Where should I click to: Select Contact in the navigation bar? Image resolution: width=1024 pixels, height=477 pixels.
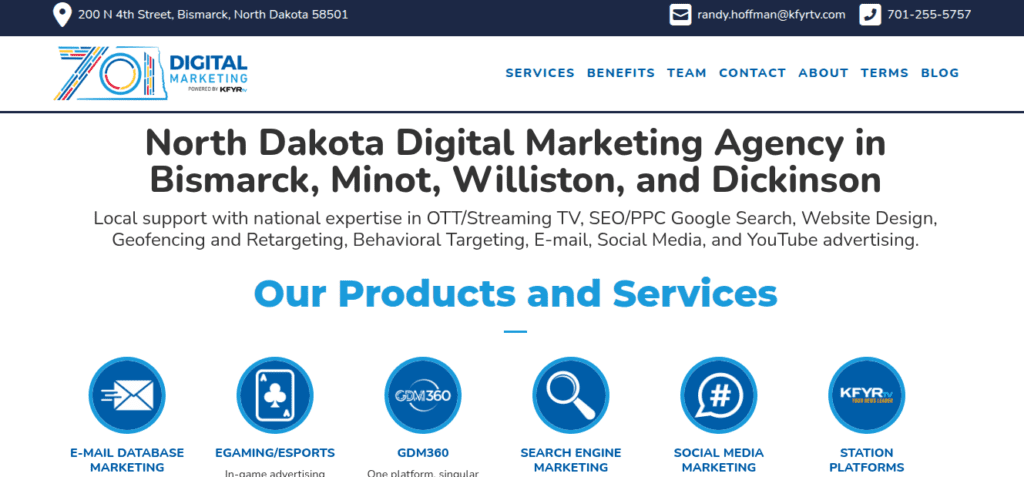pyautogui.click(x=752, y=73)
